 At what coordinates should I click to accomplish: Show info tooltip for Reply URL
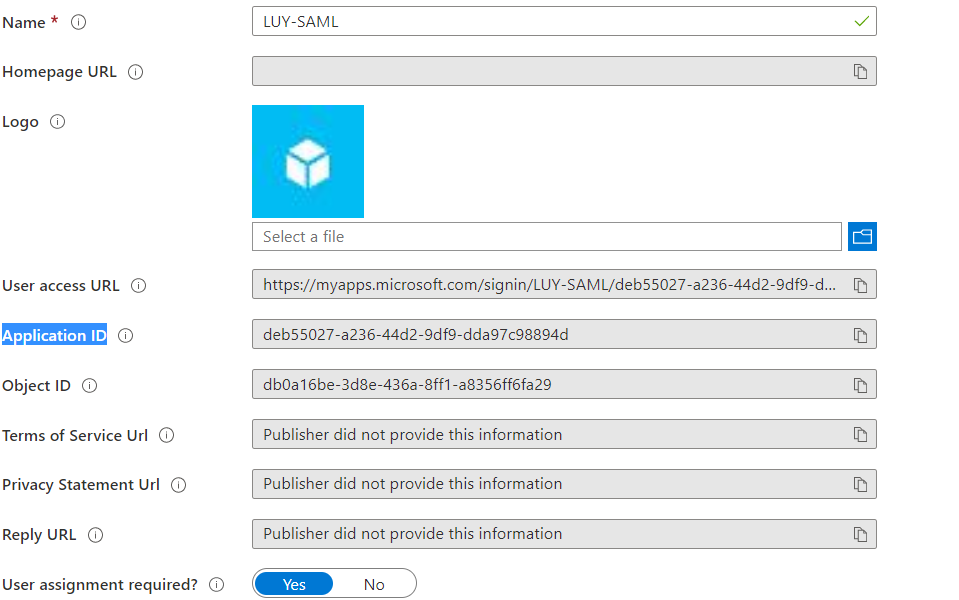pyautogui.click(x=95, y=535)
